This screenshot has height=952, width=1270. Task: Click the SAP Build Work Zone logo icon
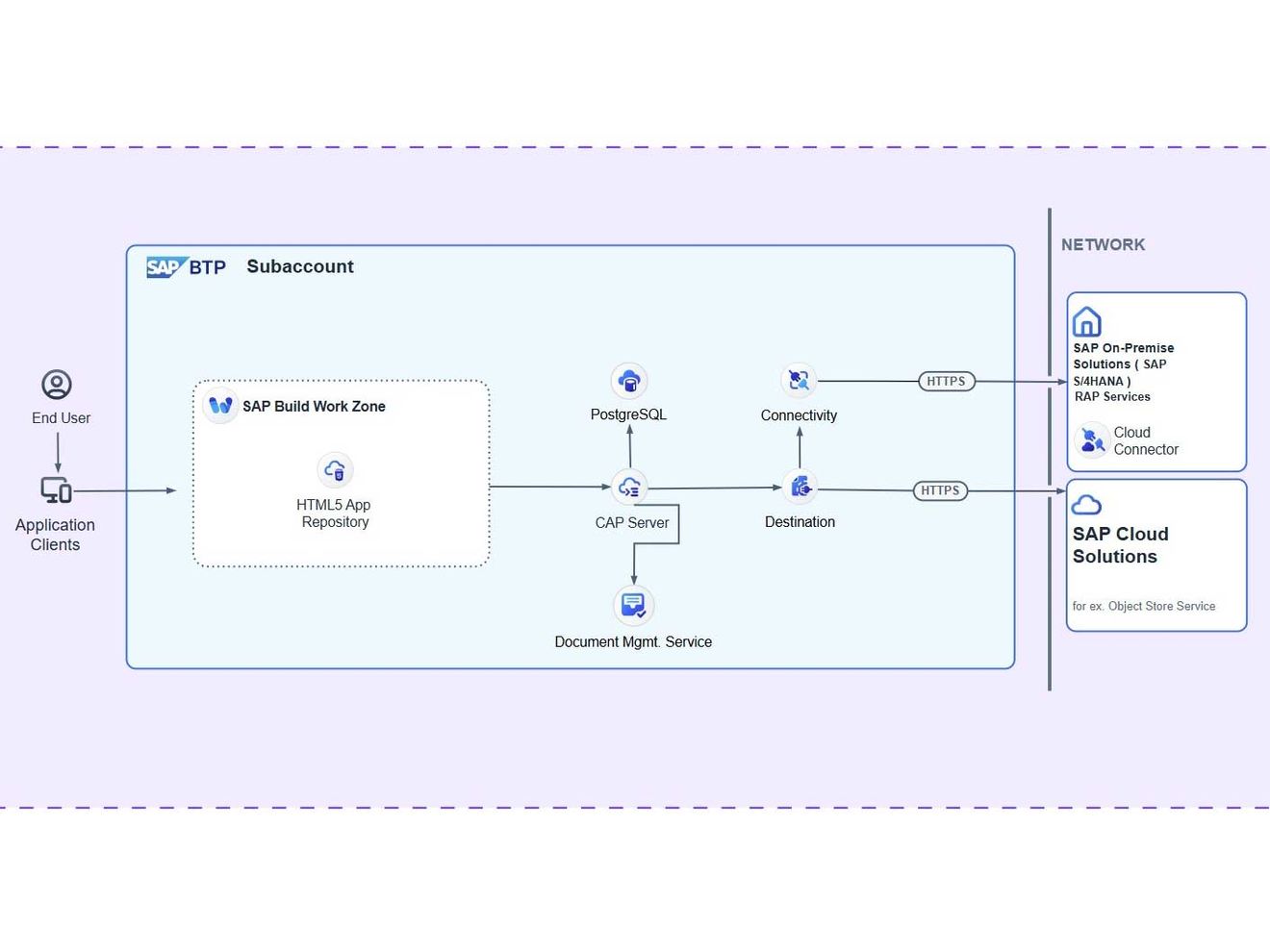click(220, 406)
